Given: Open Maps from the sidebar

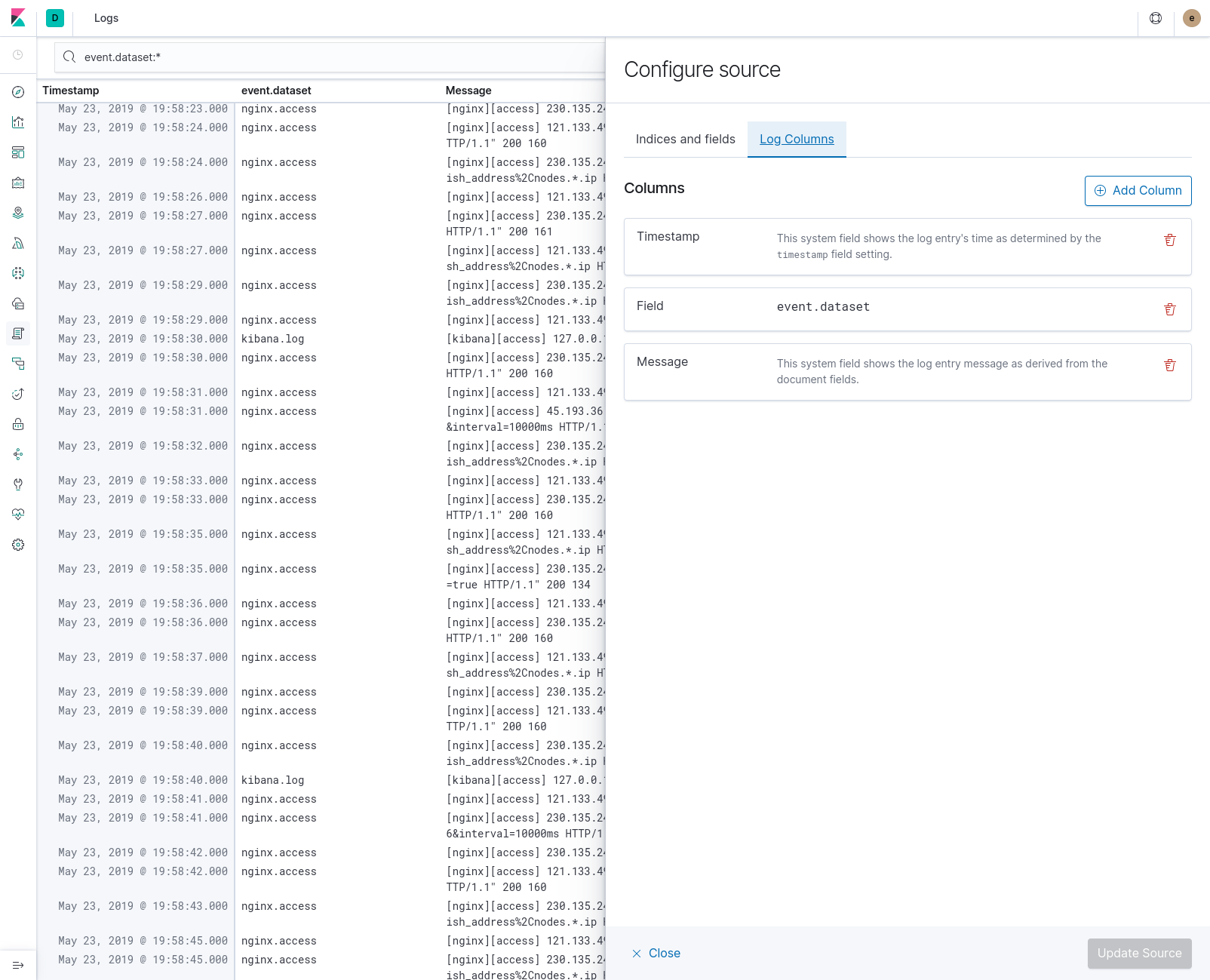Looking at the screenshot, I should pos(18,213).
